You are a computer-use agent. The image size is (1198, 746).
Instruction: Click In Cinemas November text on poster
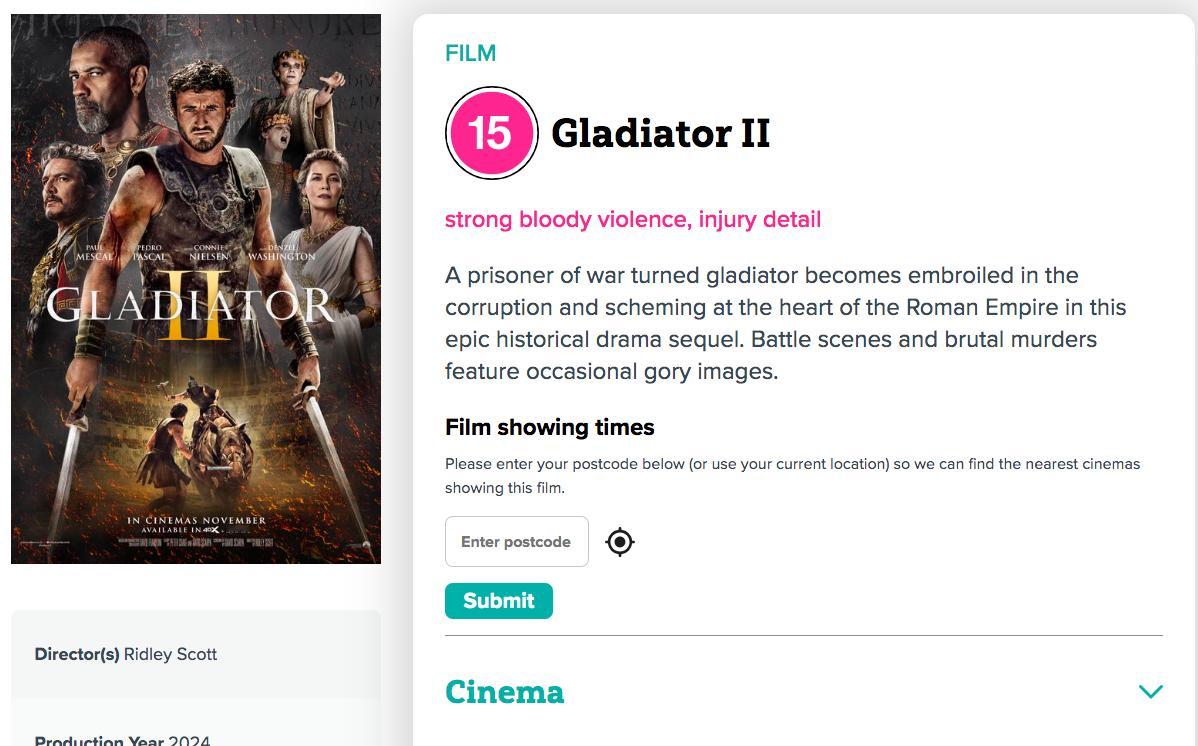196,521
